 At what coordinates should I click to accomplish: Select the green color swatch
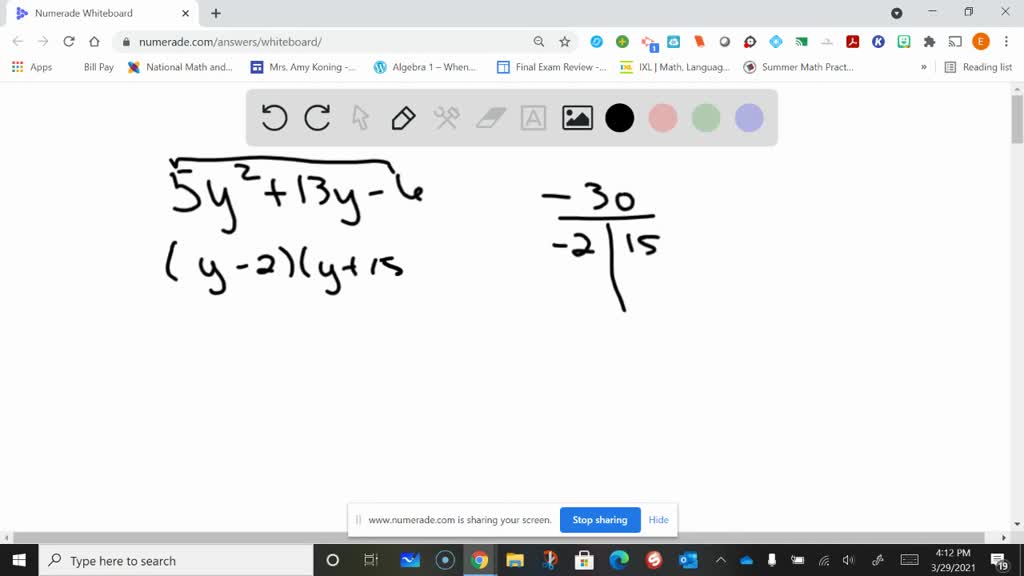[705, 117]
